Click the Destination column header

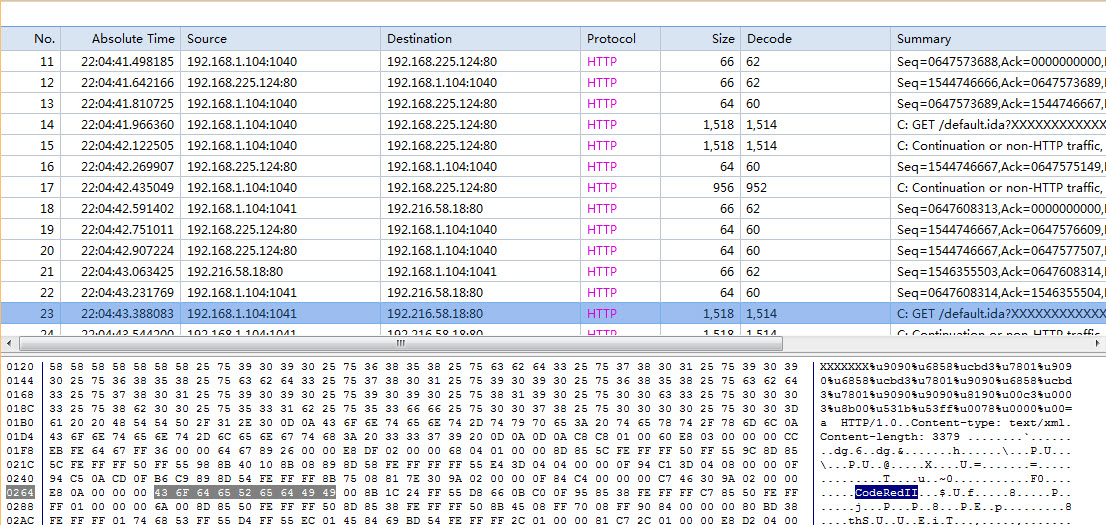(x=419, y=39)
